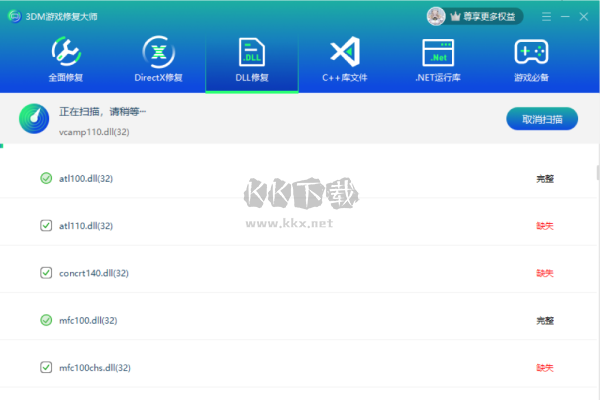This screenshot has width=600, height=400.
Task: Click the 正在扫描，请稍等 status text
Action: (103, 111)
